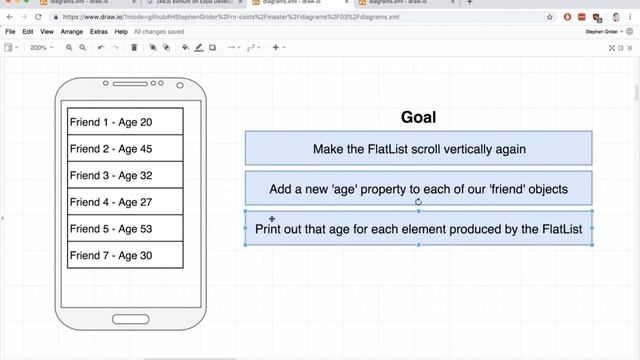Open the view panels dropdown in the toolbar
640x360 pixels.
[x=11, y=48]
